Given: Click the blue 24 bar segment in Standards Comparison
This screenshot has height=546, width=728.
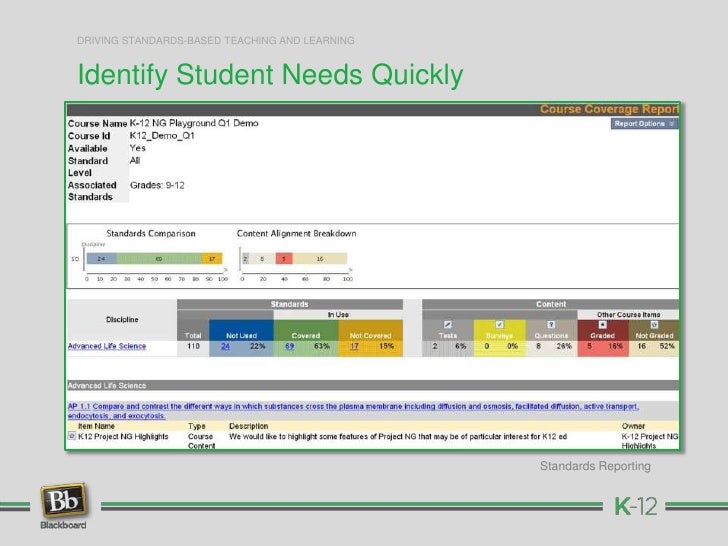Looking at the screenshot, I should (x=101, y=259).
